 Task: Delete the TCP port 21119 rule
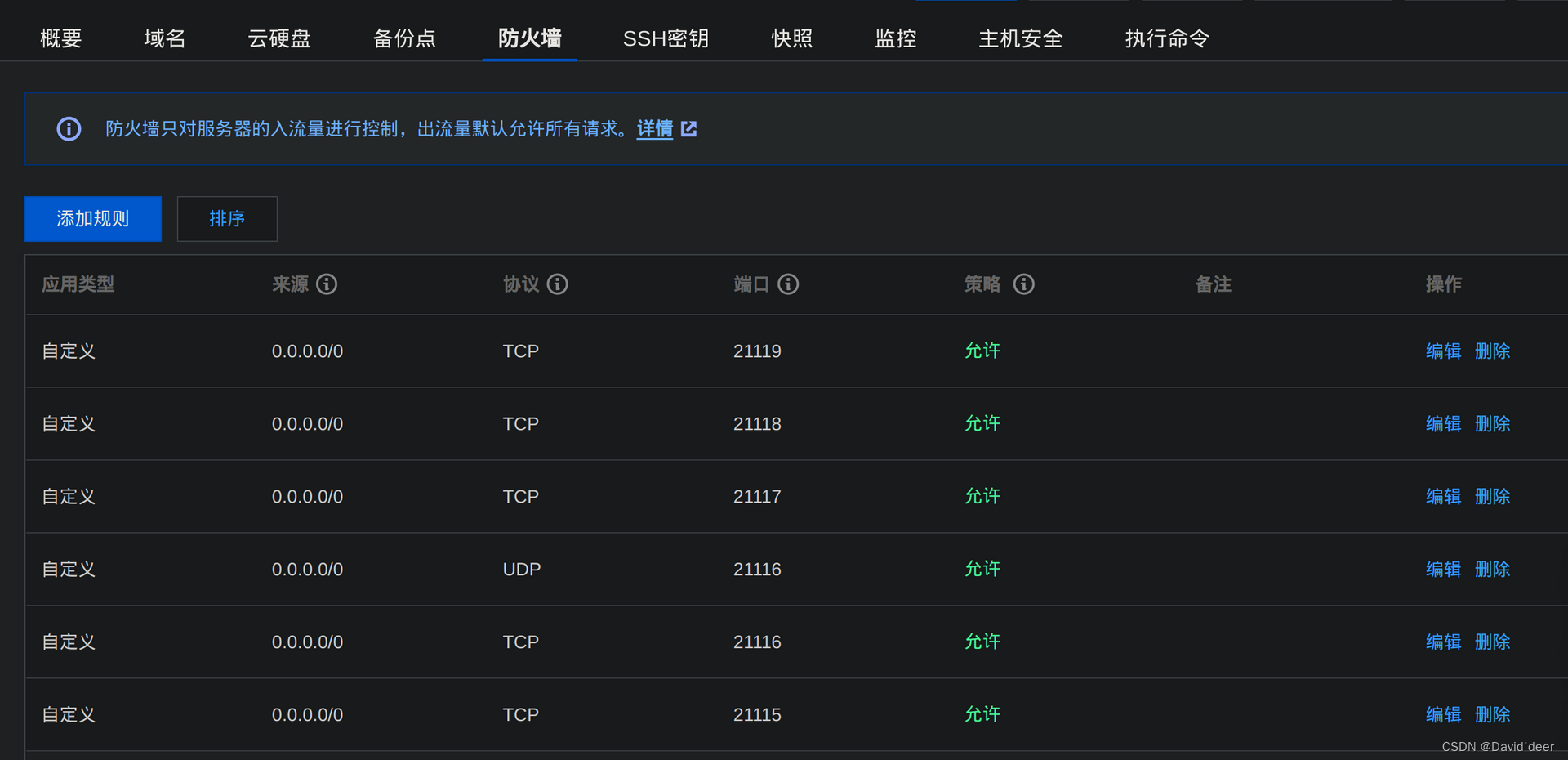point(1493,351)
